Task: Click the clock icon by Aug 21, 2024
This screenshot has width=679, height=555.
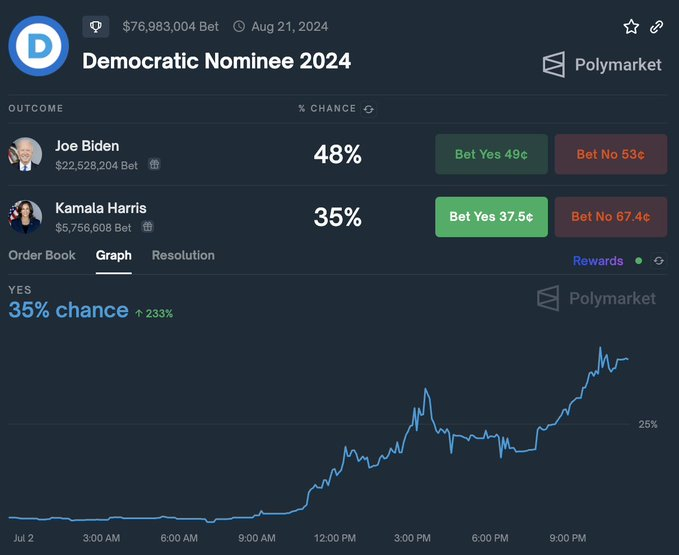Action: point(239,27)
